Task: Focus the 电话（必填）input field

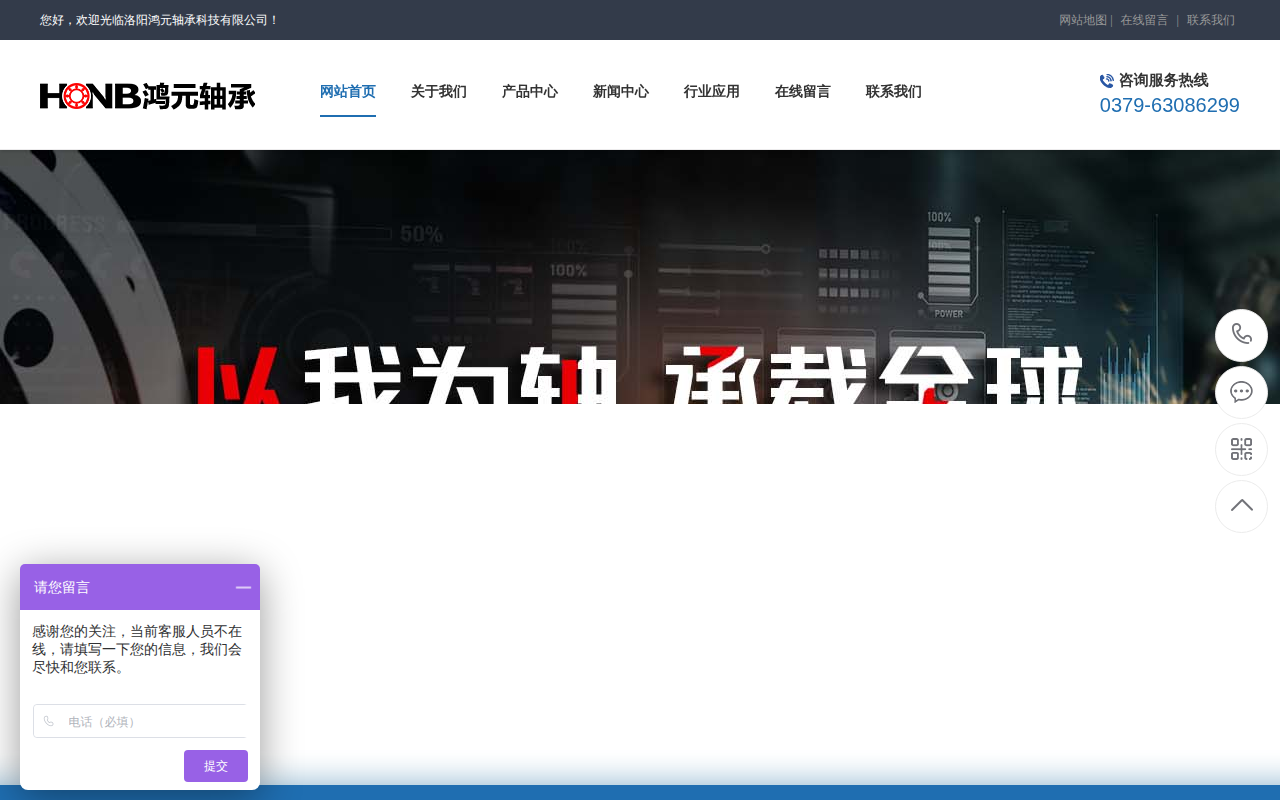Action: click(140, 721)
